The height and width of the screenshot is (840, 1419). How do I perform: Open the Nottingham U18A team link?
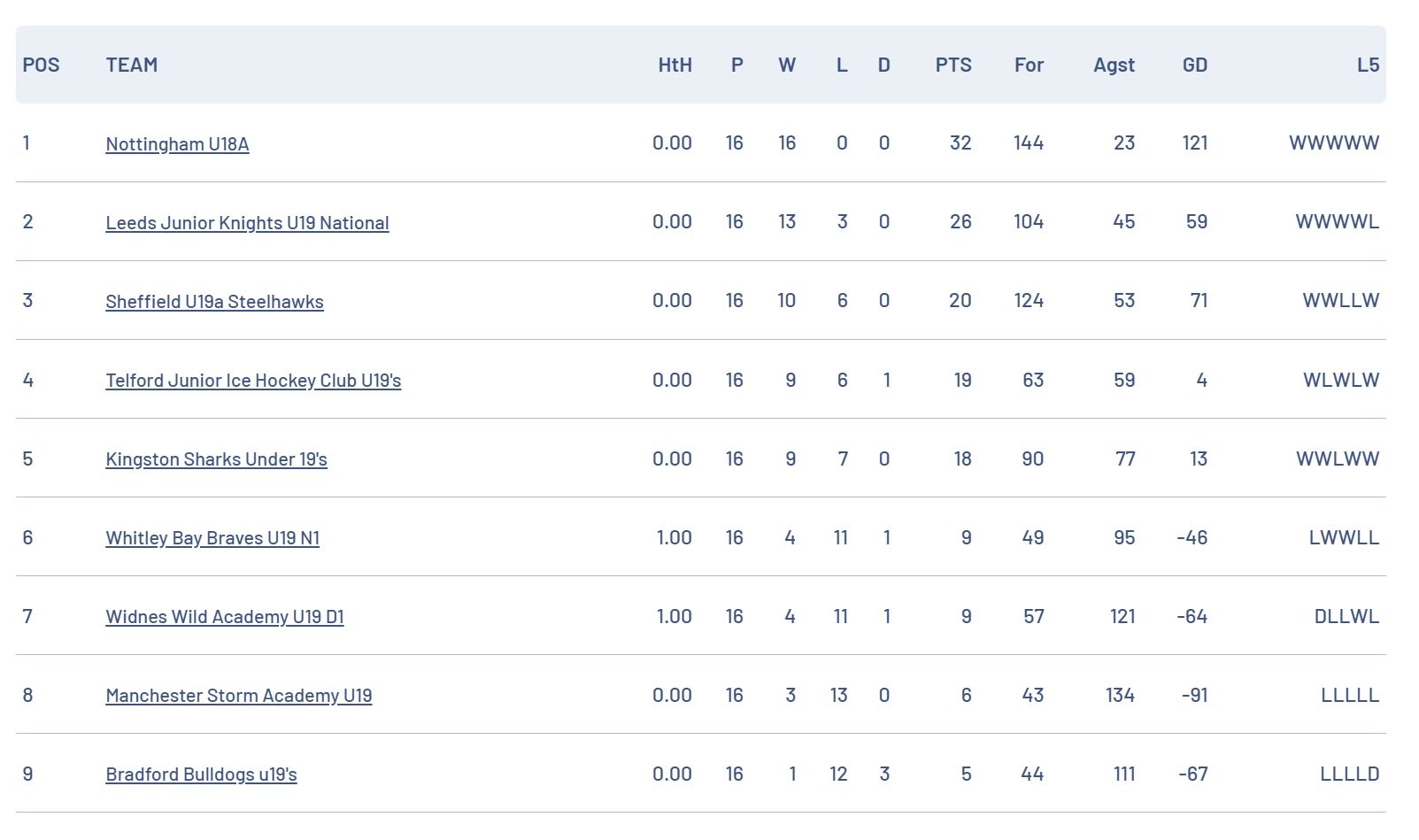click(x=177, y=143)
